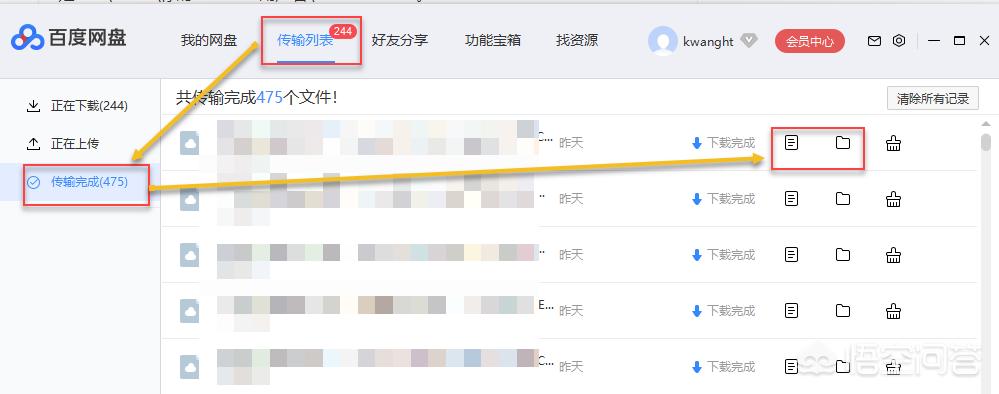The height and width of the screenshot is (394, 999).
Task: Open the 好友分享 tab
Action: (399, 41)
